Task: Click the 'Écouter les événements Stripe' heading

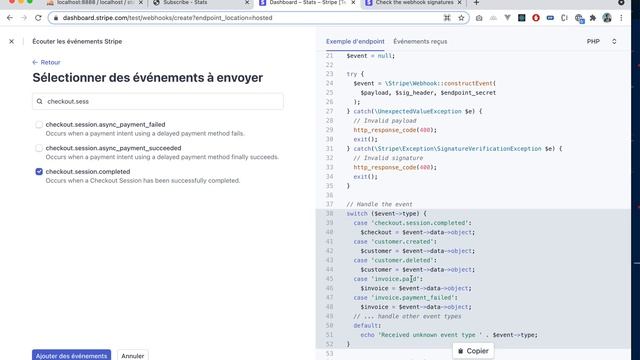Action: pos(77,42)
